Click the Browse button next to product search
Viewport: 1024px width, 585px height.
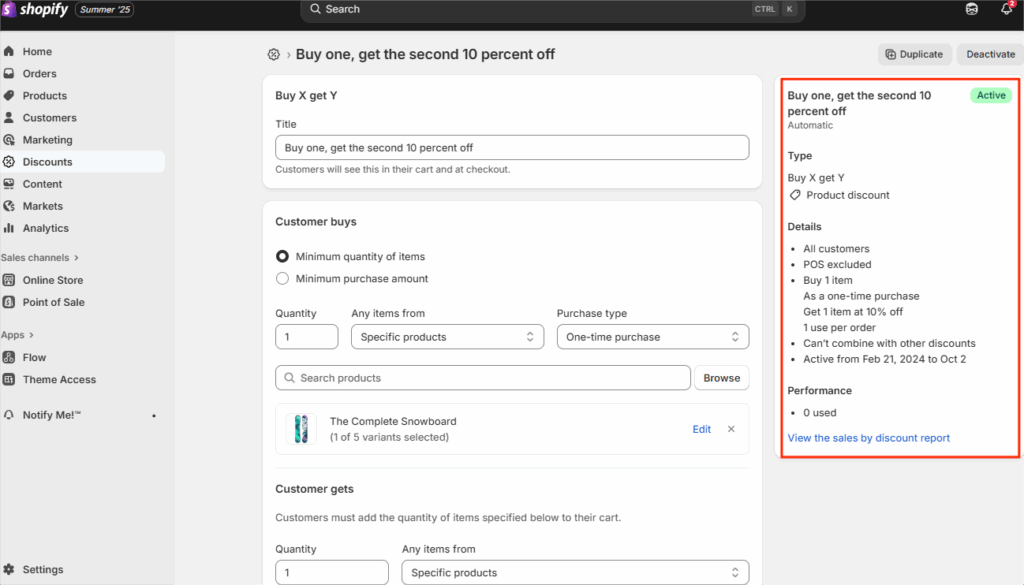coord(721,378)
